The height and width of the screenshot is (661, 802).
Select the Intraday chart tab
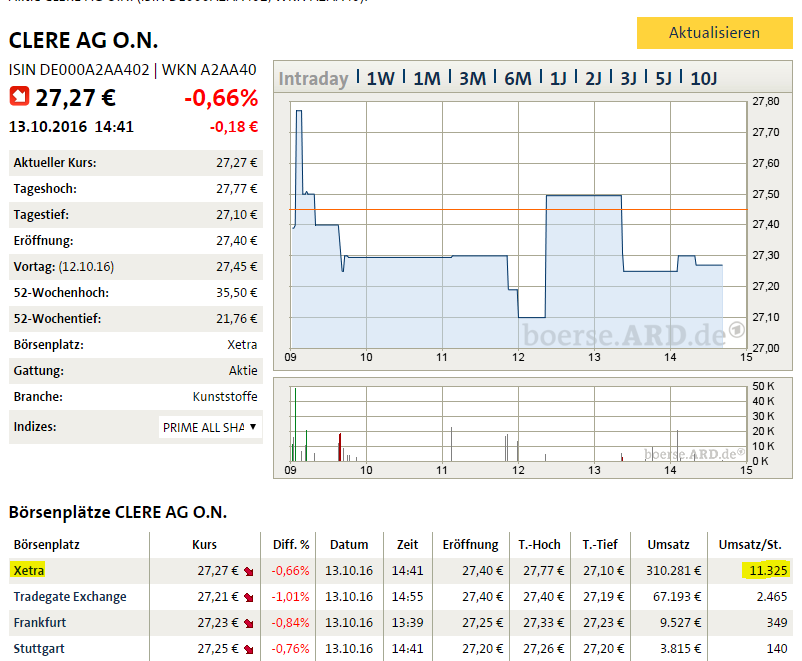pyautogui.click(x=313, y=78)
